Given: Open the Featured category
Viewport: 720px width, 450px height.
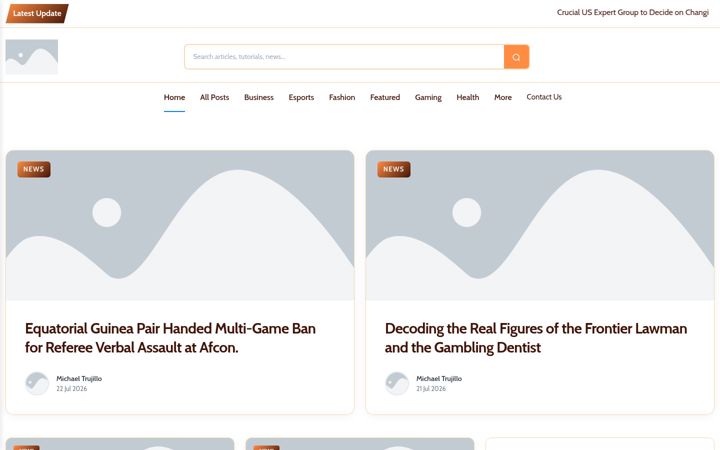Looking at the screenshot, I should (385, 97).
